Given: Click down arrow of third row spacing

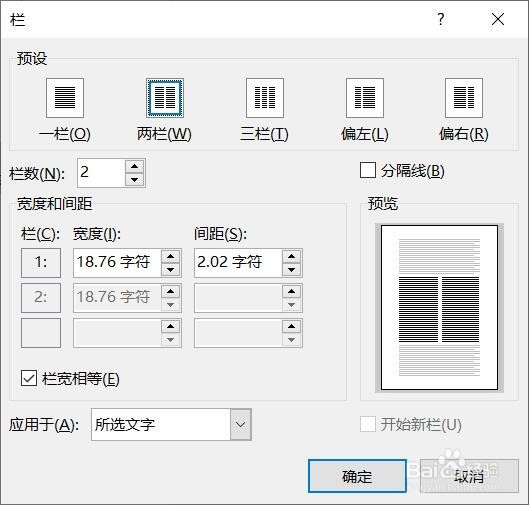Looking at the screenshot, I should (x=292, y=340).
